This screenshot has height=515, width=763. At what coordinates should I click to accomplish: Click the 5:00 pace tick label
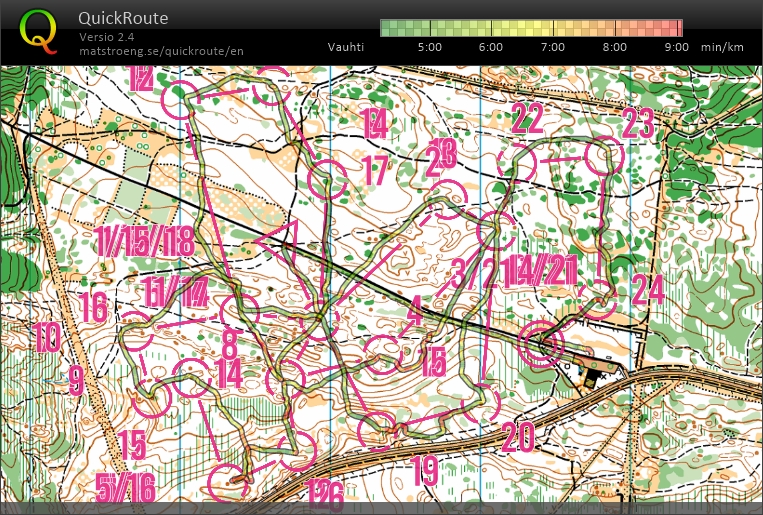click(430, 47)
